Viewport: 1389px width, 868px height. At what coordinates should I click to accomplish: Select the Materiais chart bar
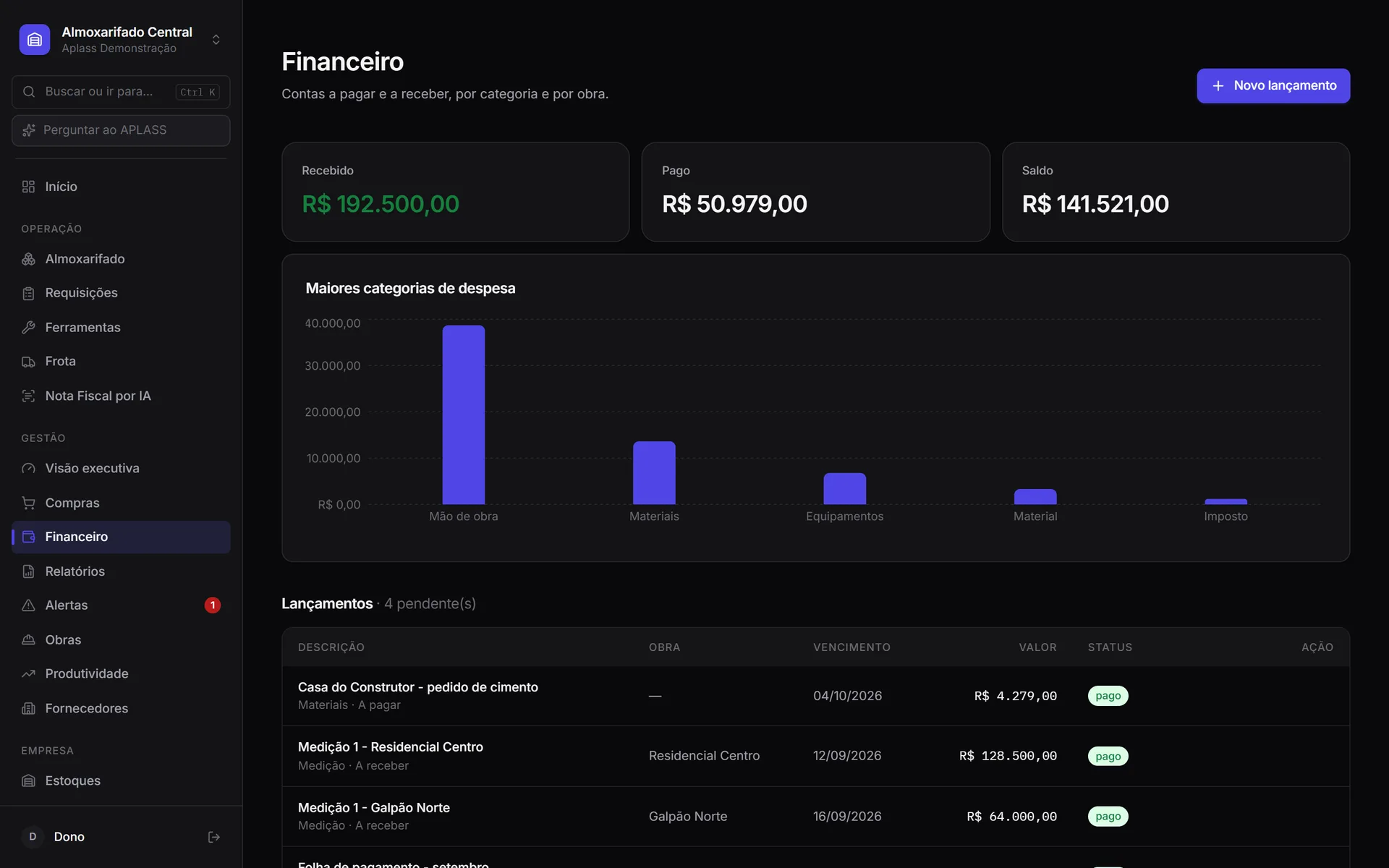coord(654,473)
